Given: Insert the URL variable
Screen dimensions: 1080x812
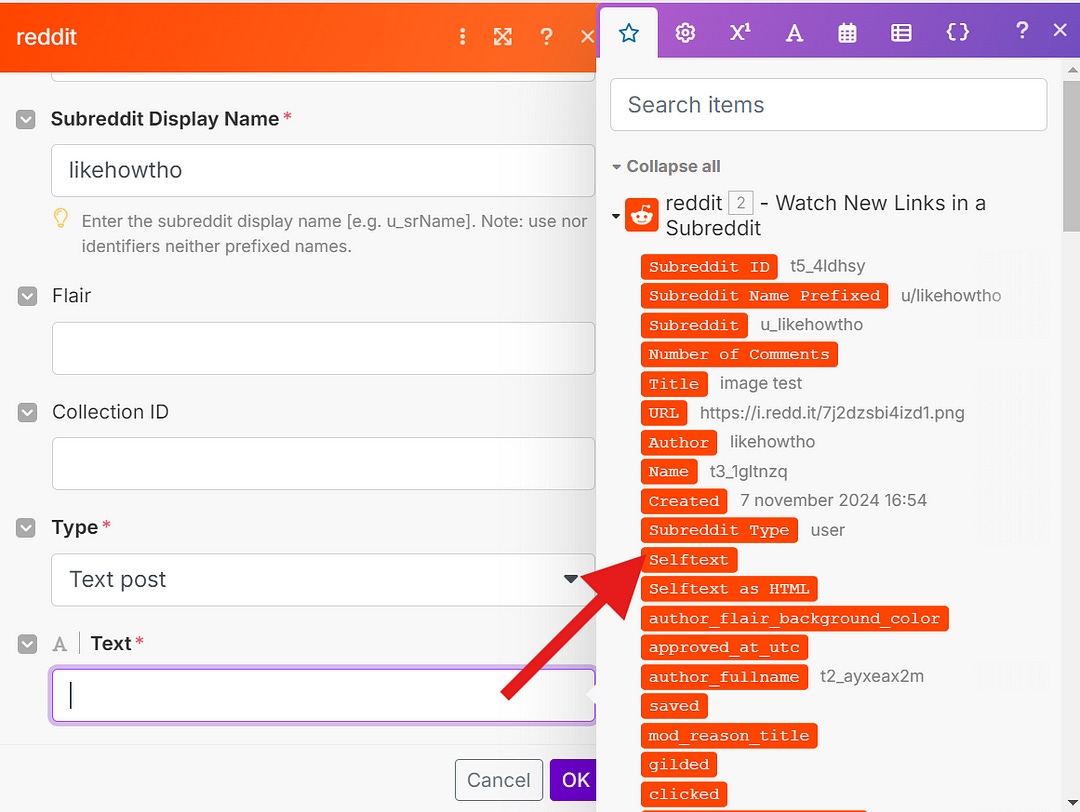Looking at the screenshot, I should coord(664,413).
